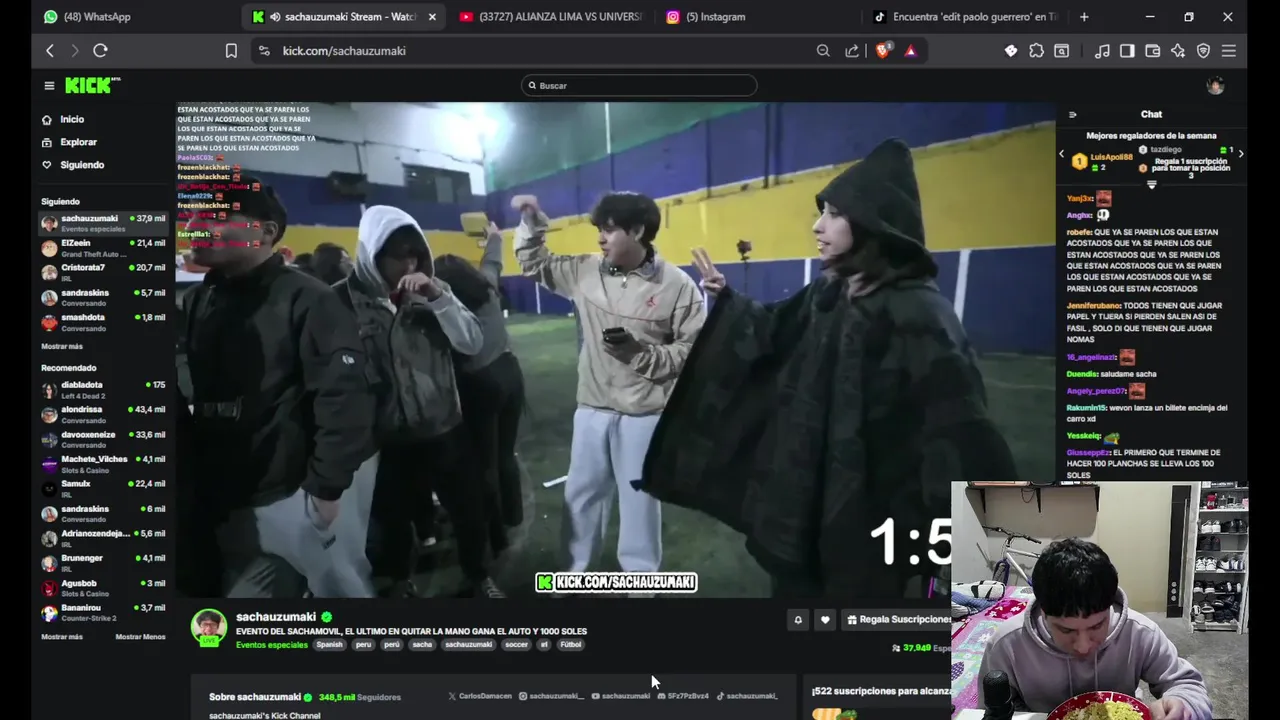Open Cristorata7 channel in sidebar
The image size is (1280, 720).
[103, 272]
